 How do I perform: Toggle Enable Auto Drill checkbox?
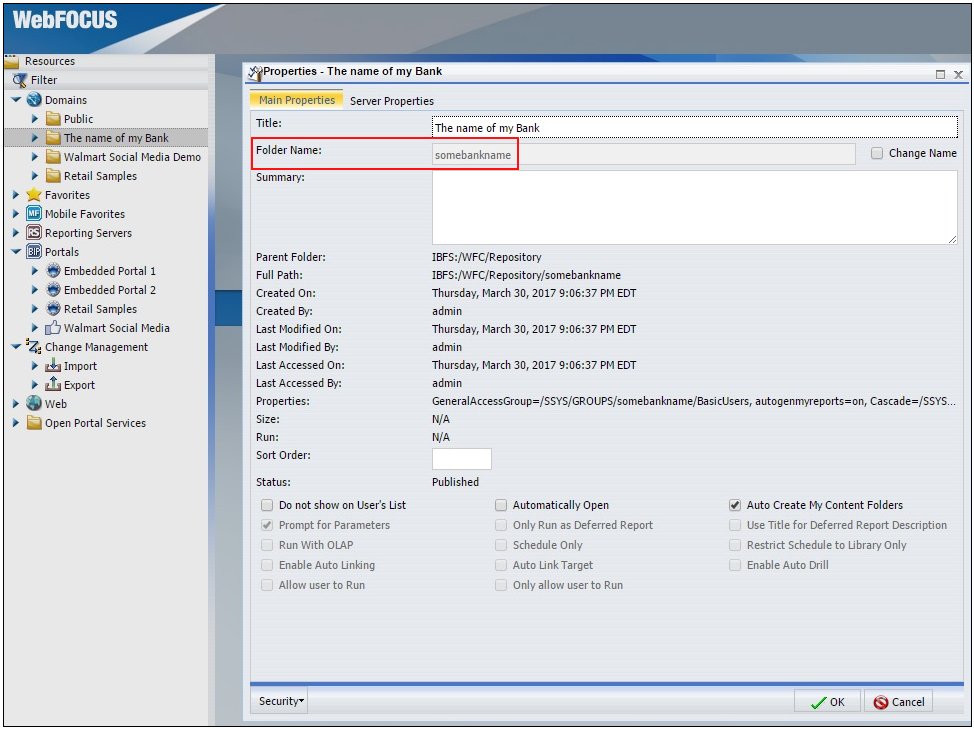click(x=735, y=564)
